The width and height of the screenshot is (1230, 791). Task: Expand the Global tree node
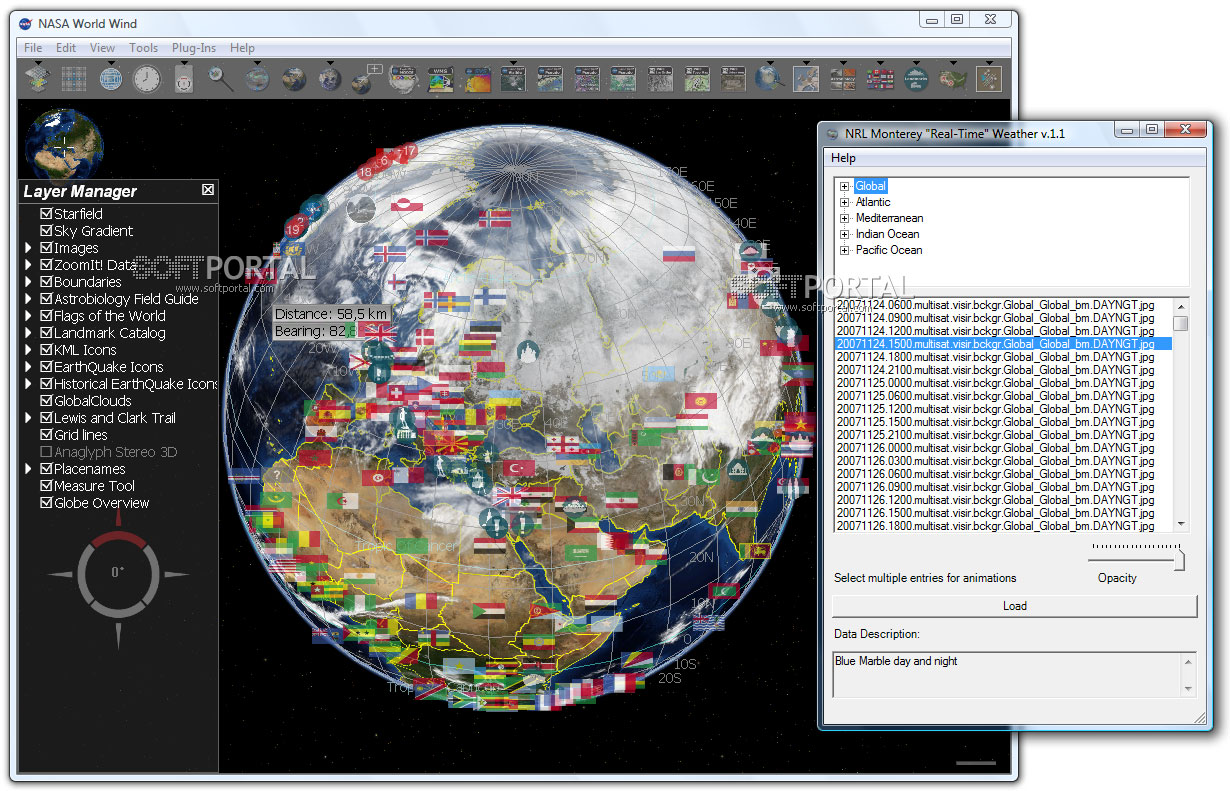pos(845,186)
